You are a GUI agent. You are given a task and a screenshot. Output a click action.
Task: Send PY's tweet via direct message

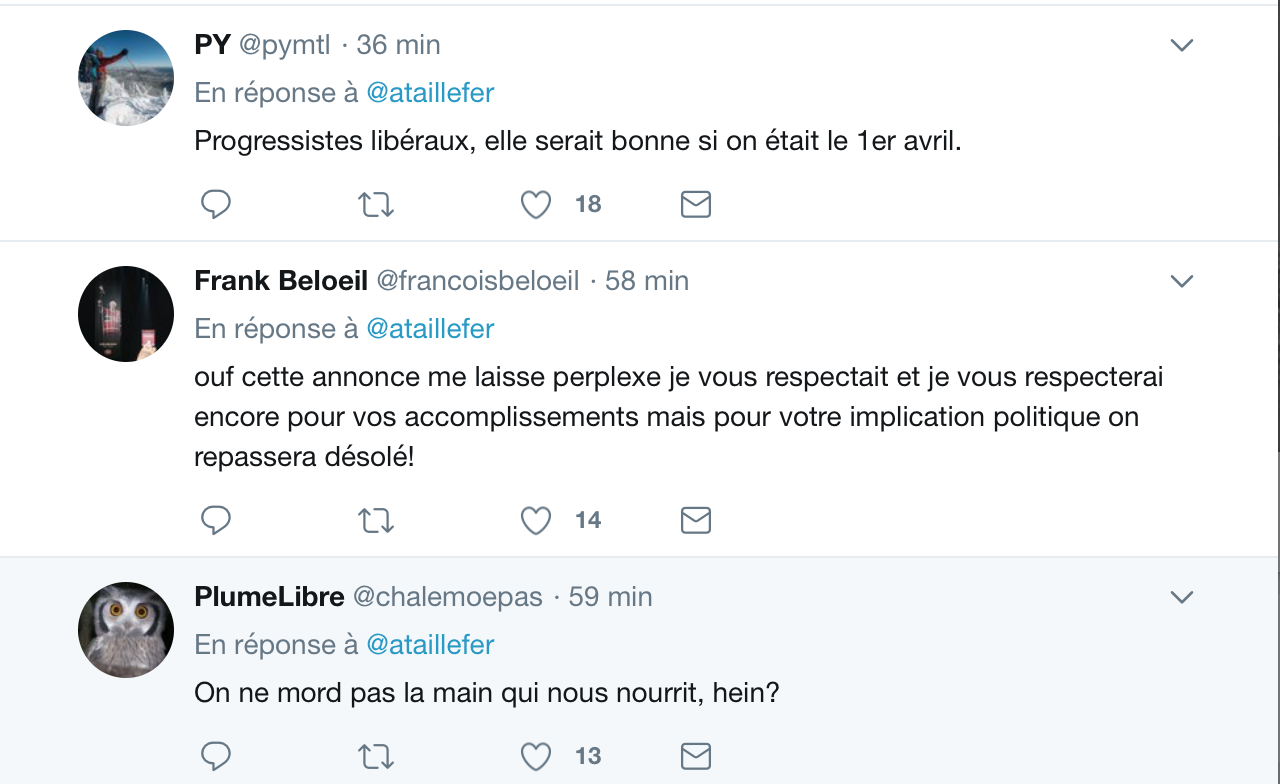pyautogui.click(x=695, y=205)
